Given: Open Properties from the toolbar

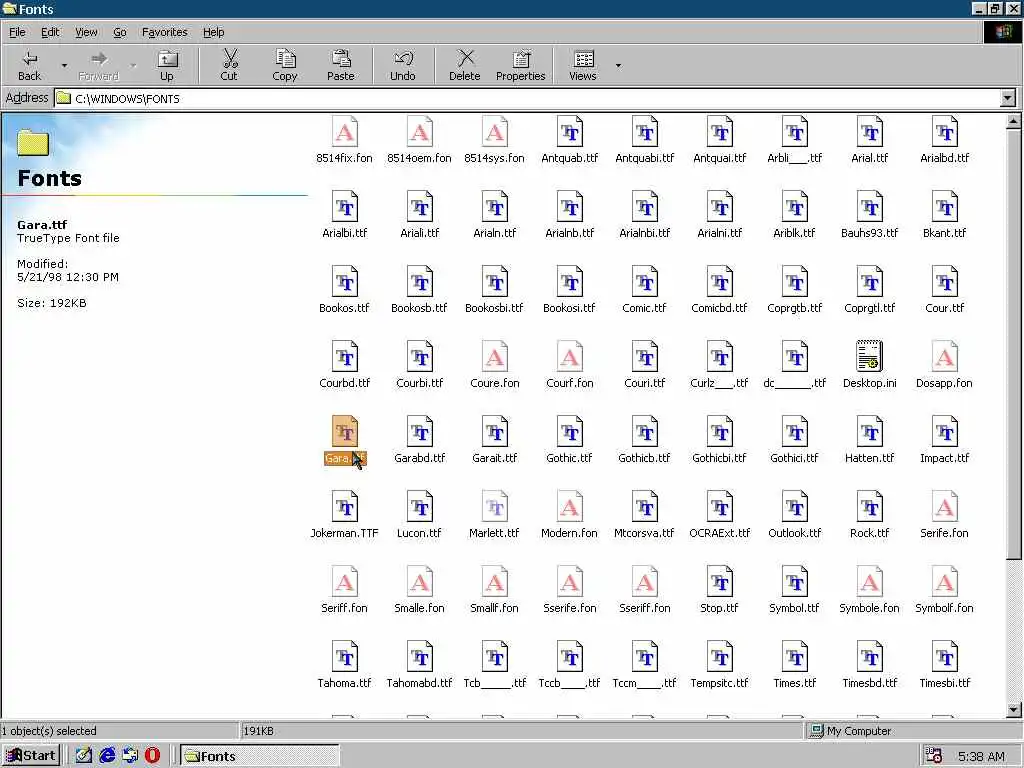Looking at the screenshot, I should [520, 65].
